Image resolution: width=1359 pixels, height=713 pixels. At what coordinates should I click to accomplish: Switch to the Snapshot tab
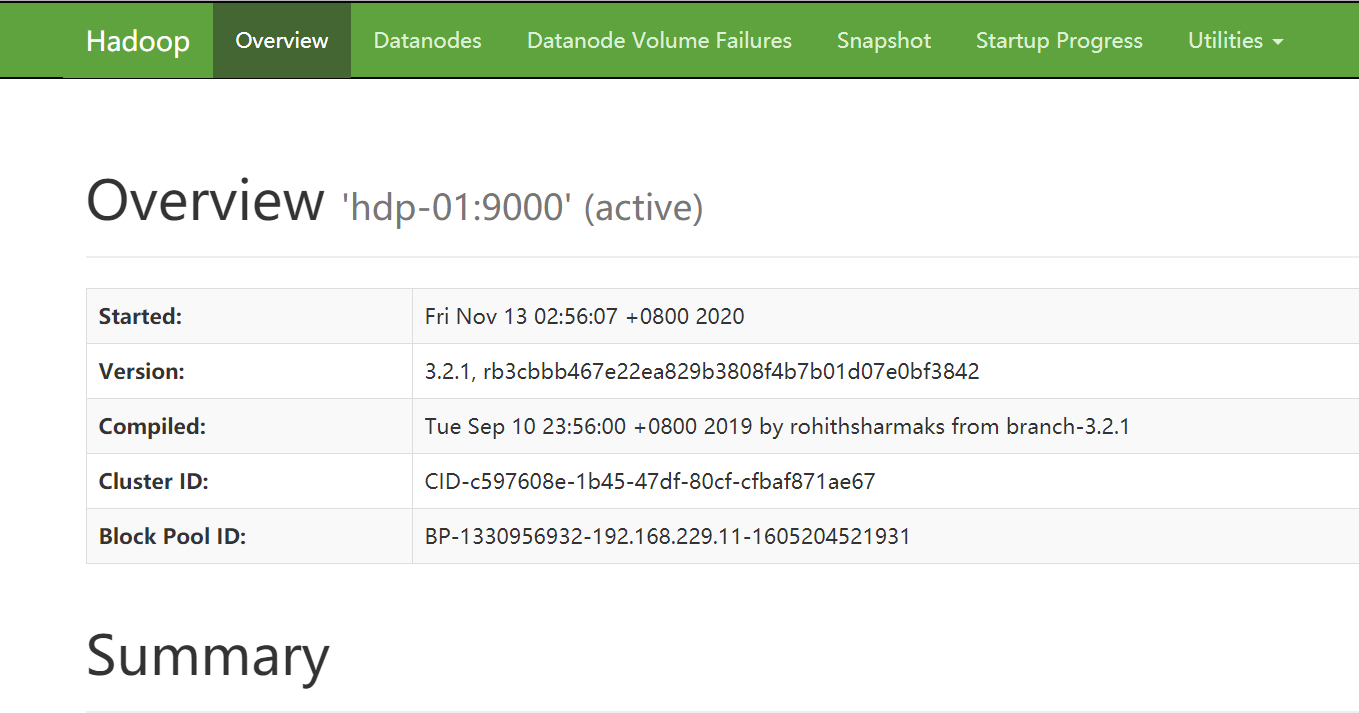(883, 41)
